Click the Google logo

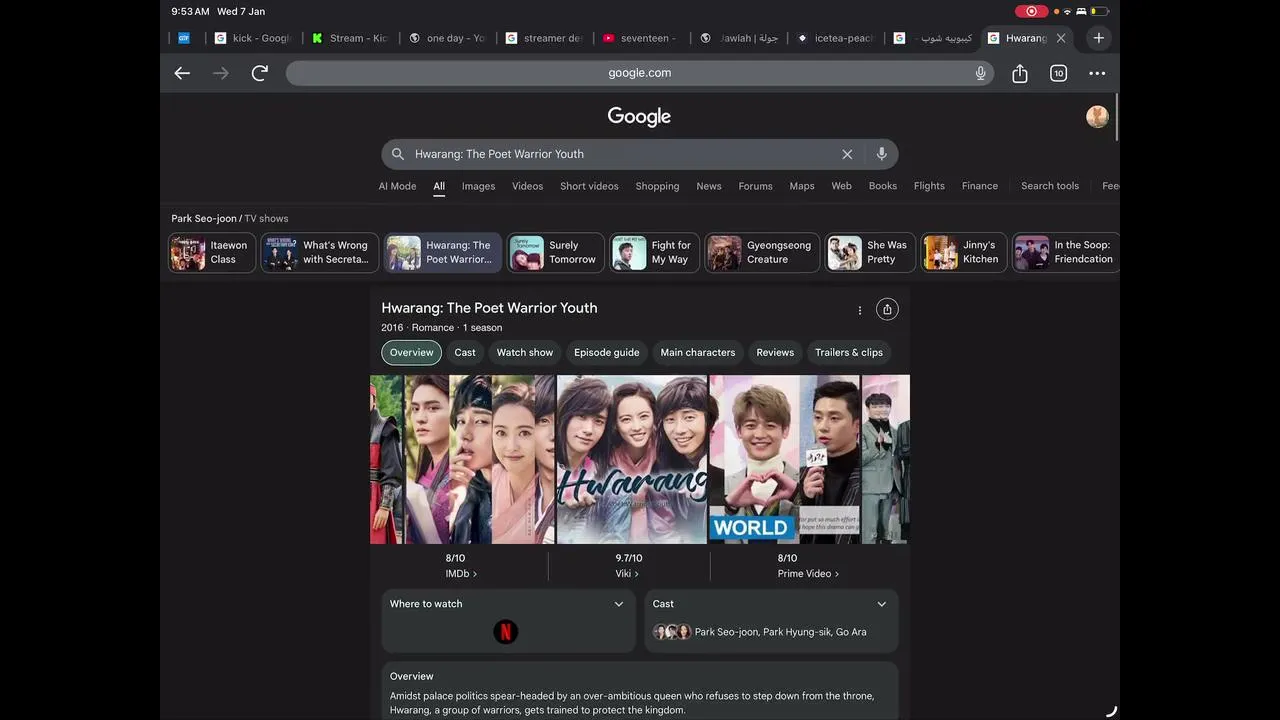(x=639, y=117)
